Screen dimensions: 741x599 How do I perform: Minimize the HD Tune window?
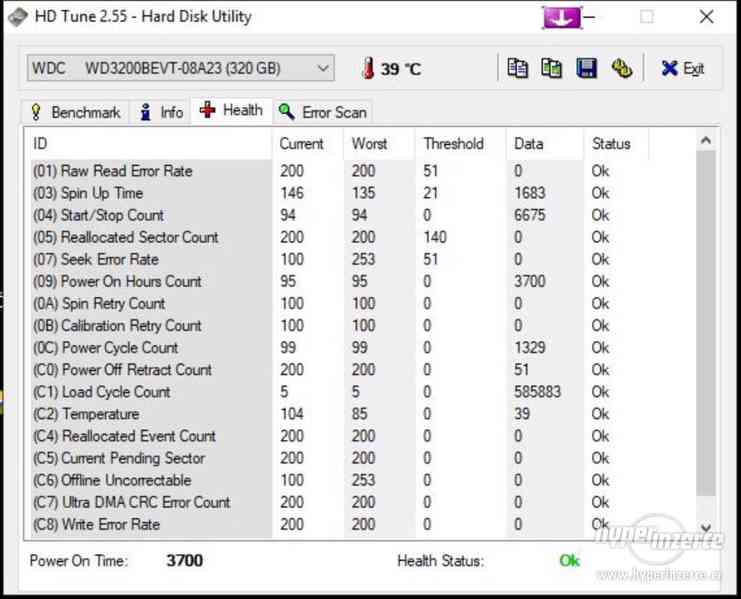click(589, 17)
